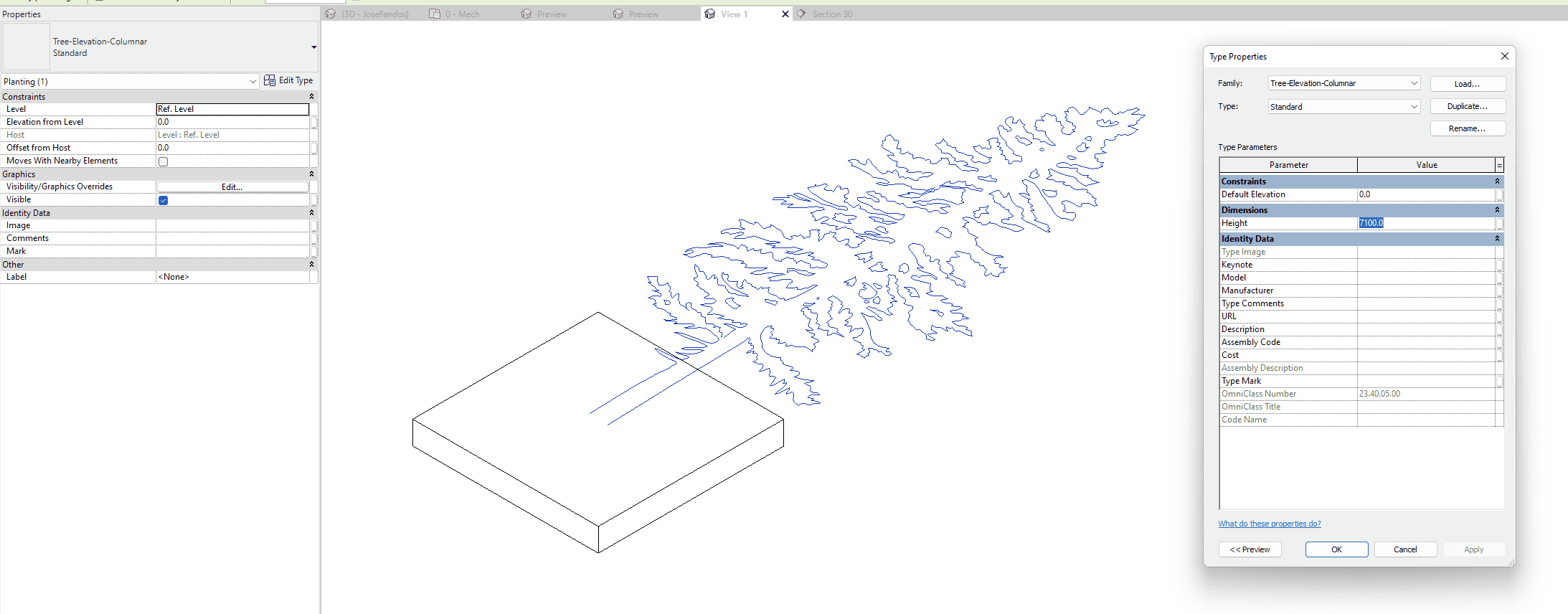Screen dimensions: 1568x614
Task: Click associate parameter button for Default Elevation
Action: [x=1500, y=194]
